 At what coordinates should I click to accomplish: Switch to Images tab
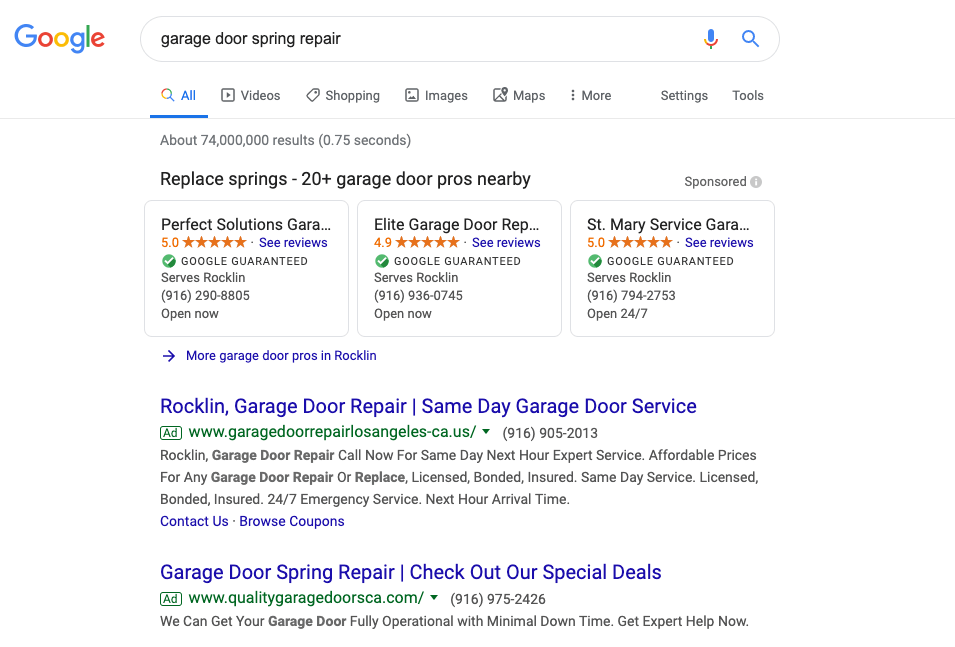pyautogui.click(x=436, y=96)
